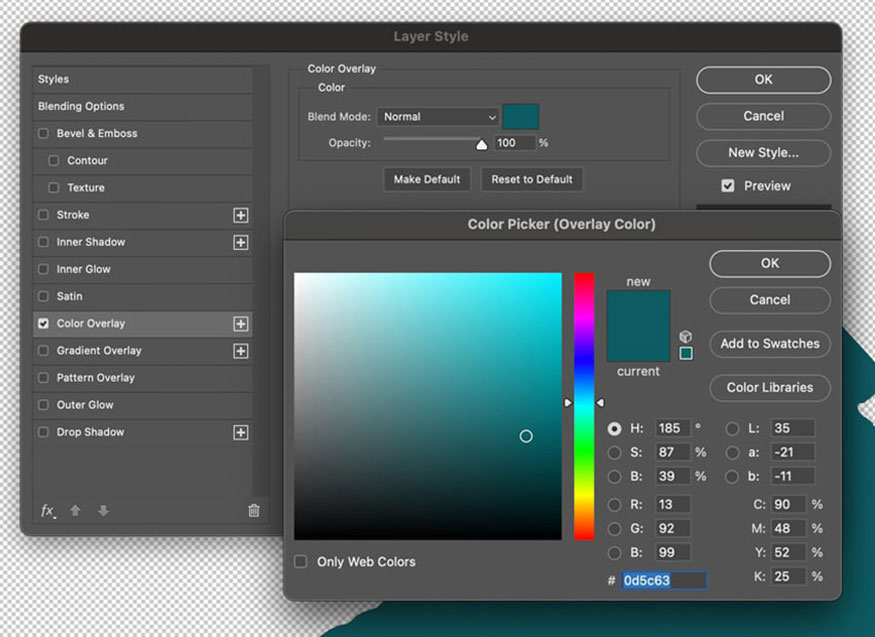875x637 pixels.
Task: Add another Drop Shadow with plus icon
Action: (x=241, y=432)
